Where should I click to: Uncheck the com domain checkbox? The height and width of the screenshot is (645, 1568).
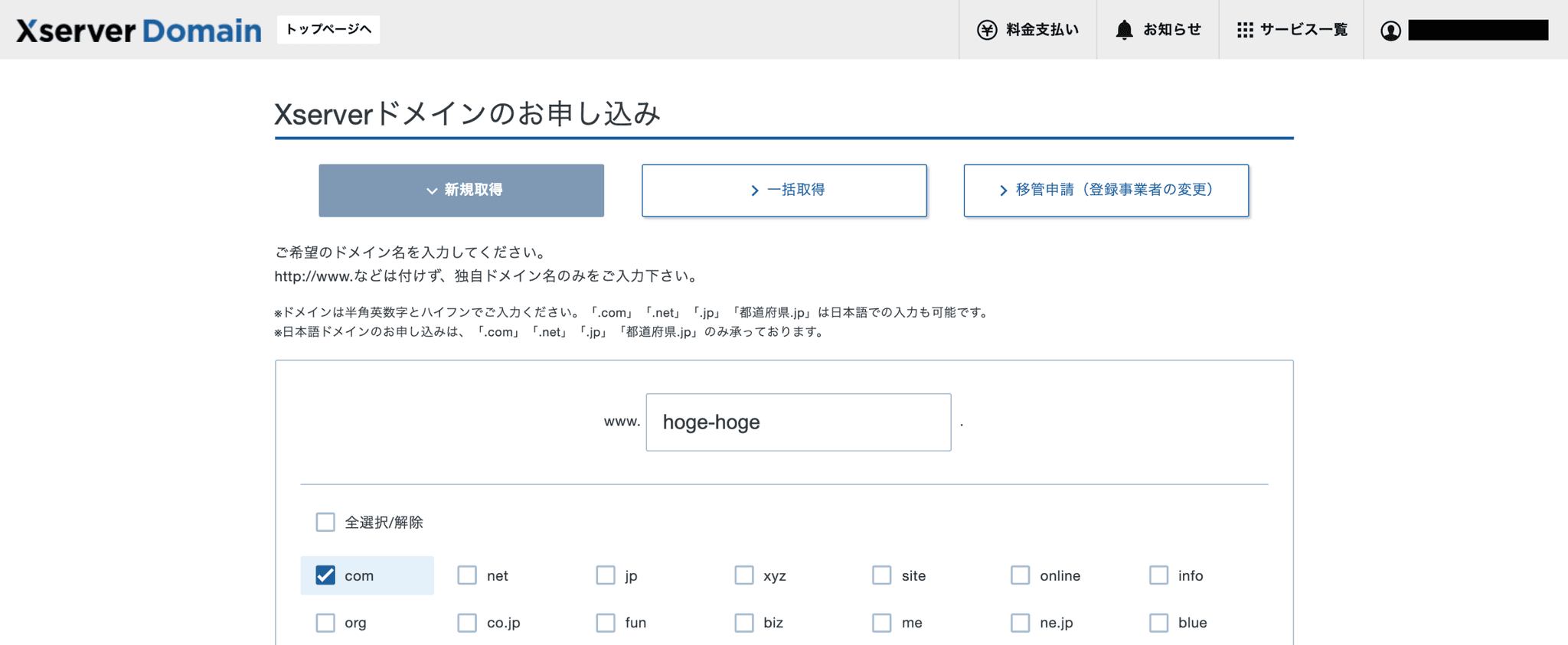(325, 575)
